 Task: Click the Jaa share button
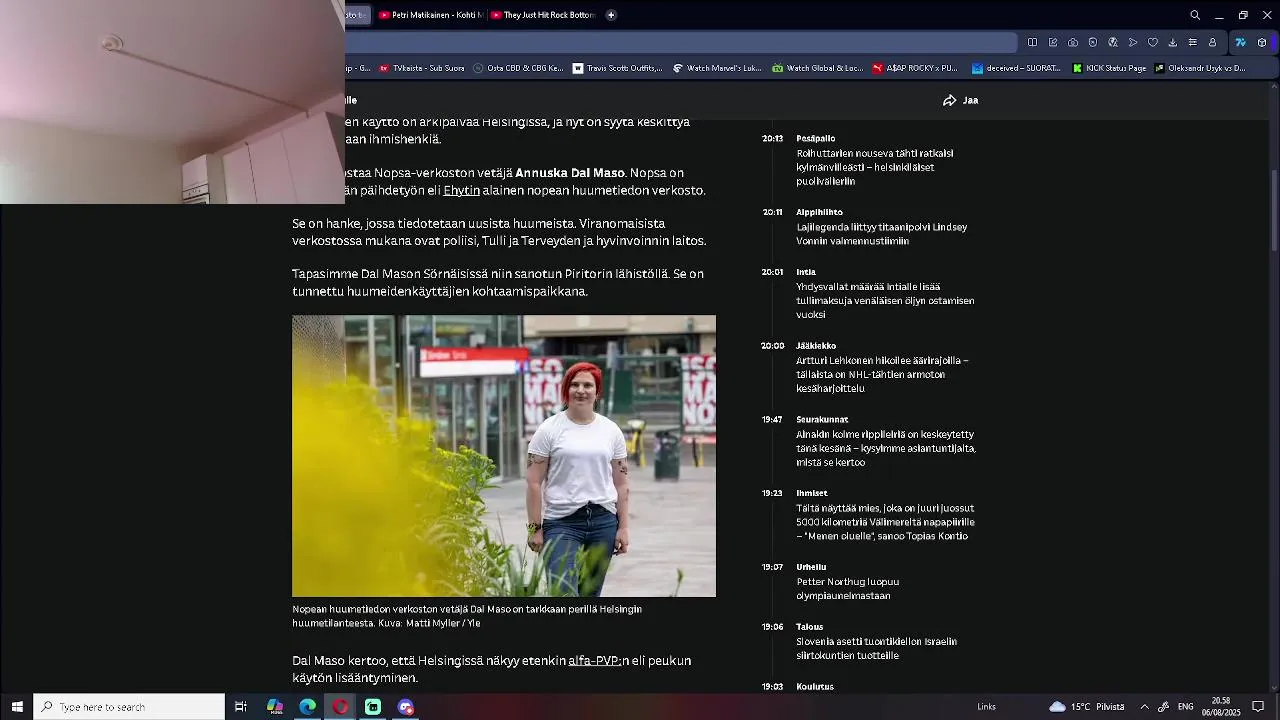(960, 100)
